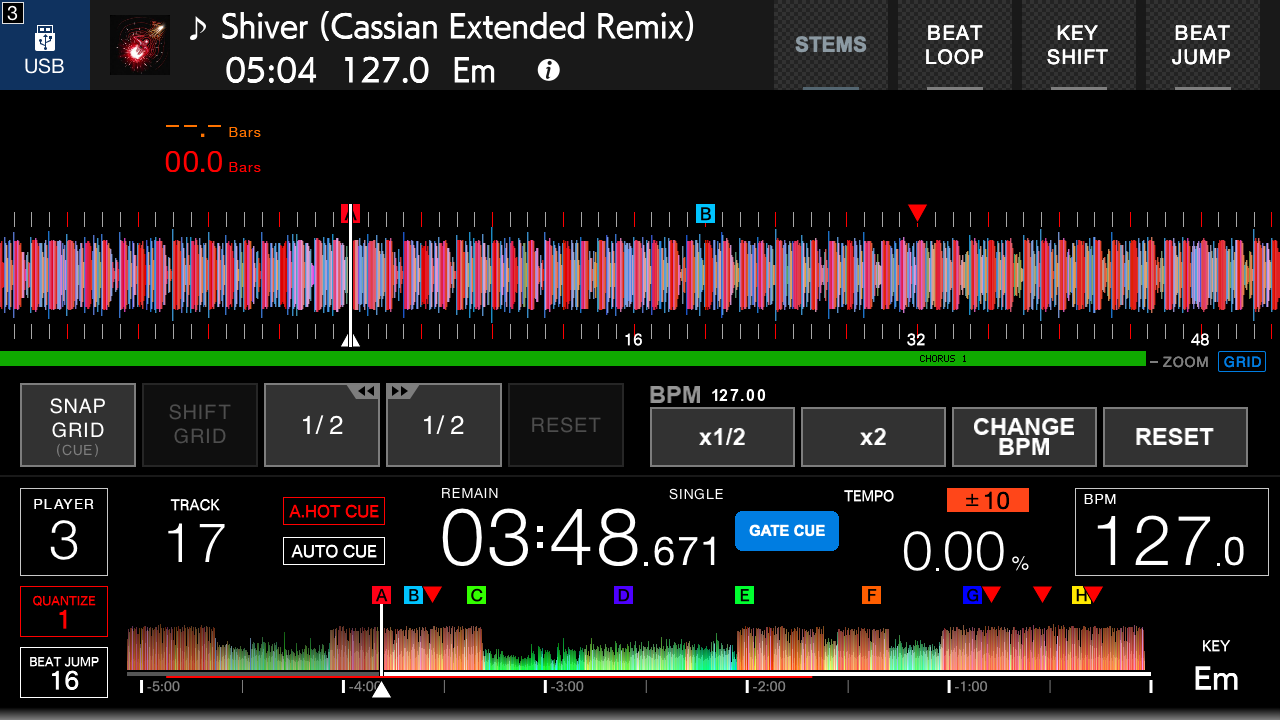The height and width of the screenshot is (720, 1280).
Task: Select hot cue A on overview waveform
Action: pos(381,595)
